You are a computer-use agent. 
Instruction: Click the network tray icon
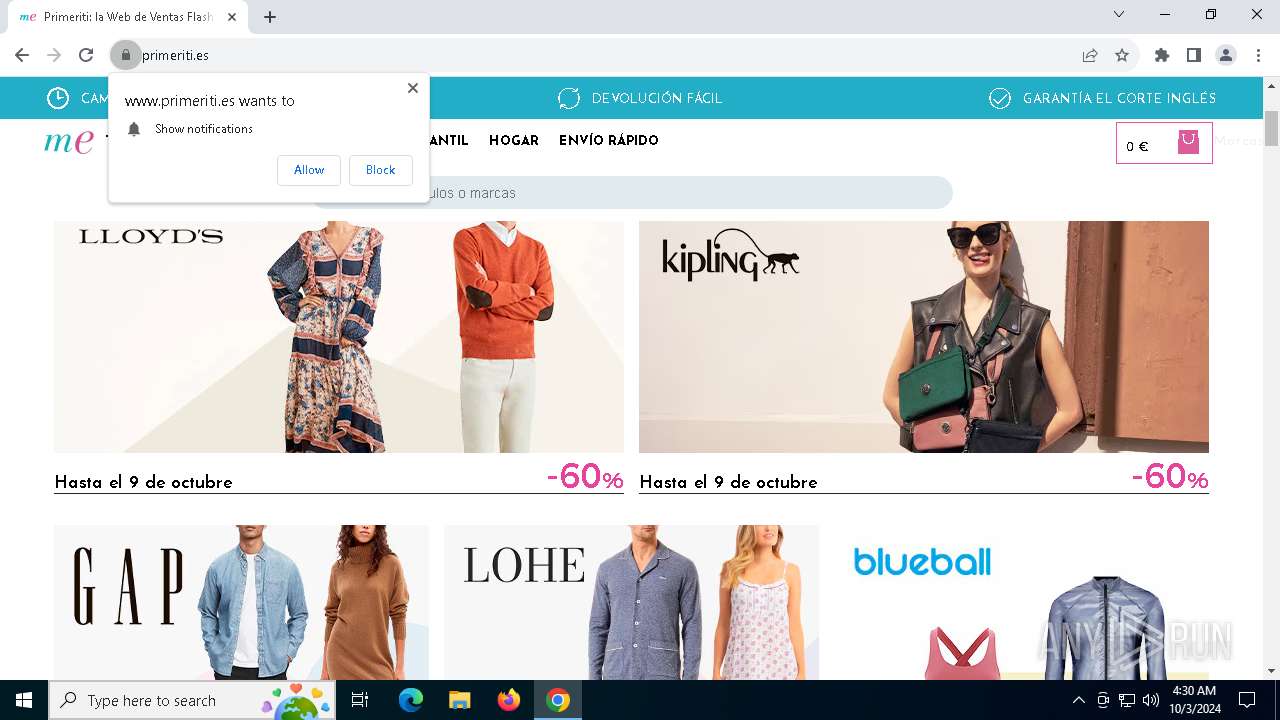tap(1127, 700)
